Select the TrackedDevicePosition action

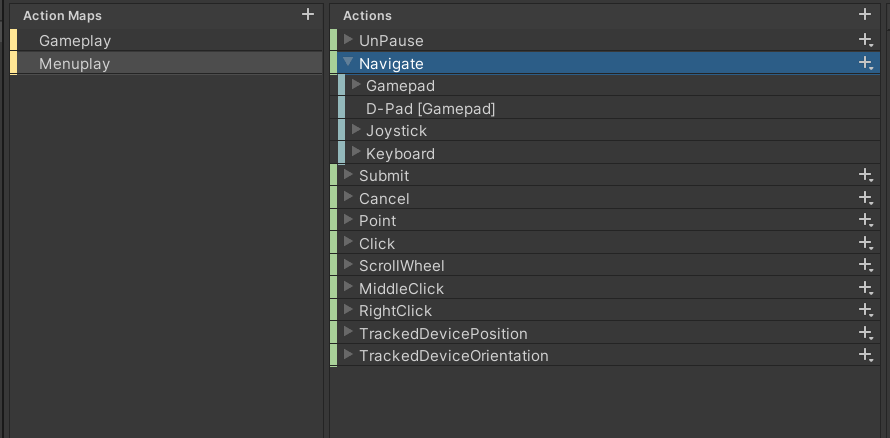coord(443,333)
